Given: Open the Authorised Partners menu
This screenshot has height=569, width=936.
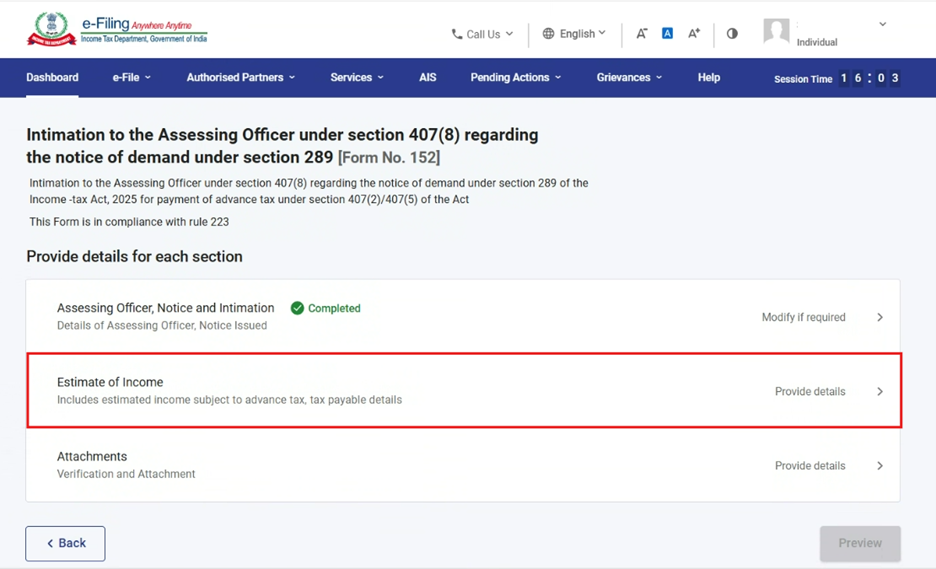Looking at the screenshot, I should click(x=240, y=77).
